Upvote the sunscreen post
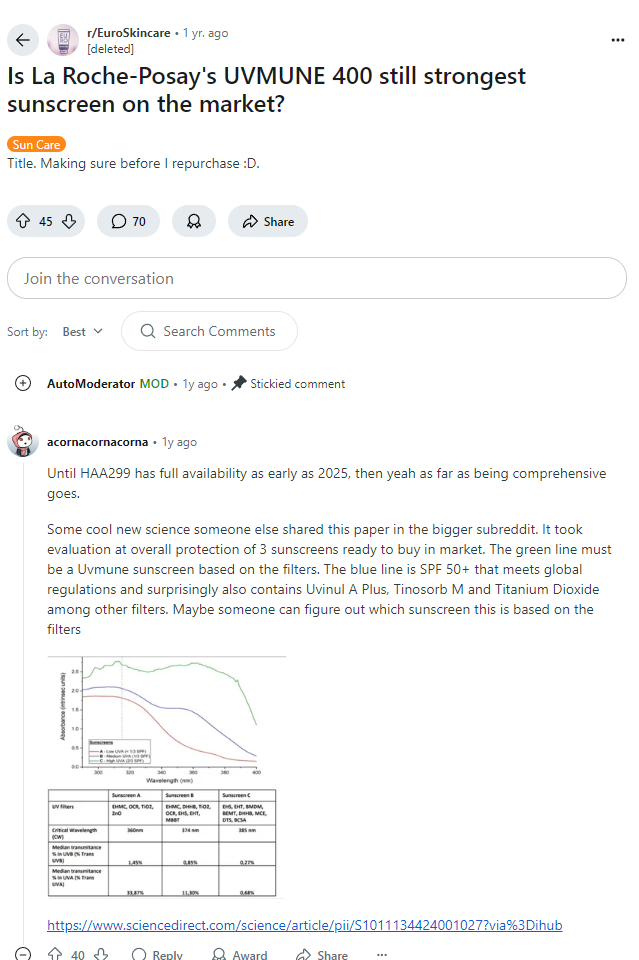 tap(22, 221)
